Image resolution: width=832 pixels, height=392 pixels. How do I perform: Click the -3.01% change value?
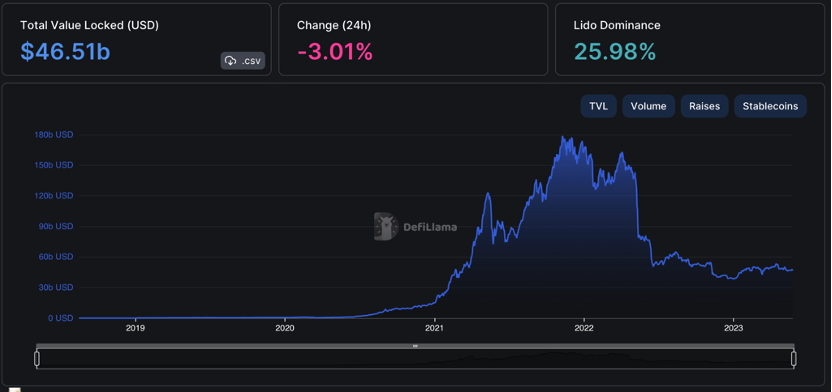(x=335, y=51)
